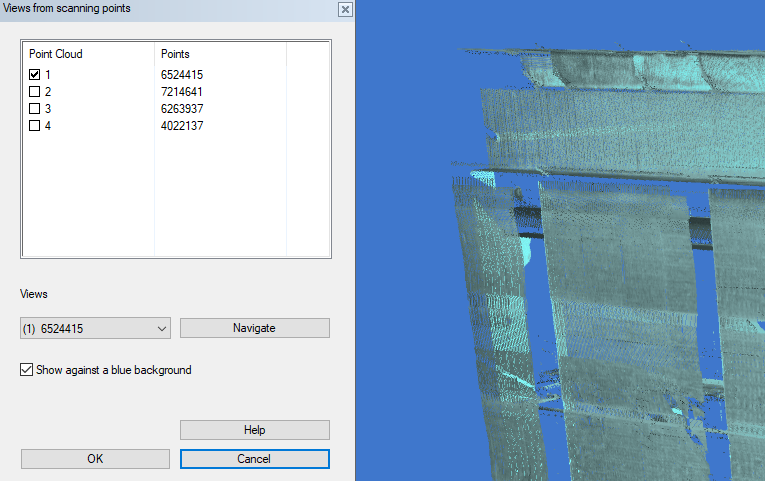Image resolution: width=765 pixels, height=481 pixels.
Task: Select the row with 7214641 points
Action: pyautogui.click(x=182, y=92)
